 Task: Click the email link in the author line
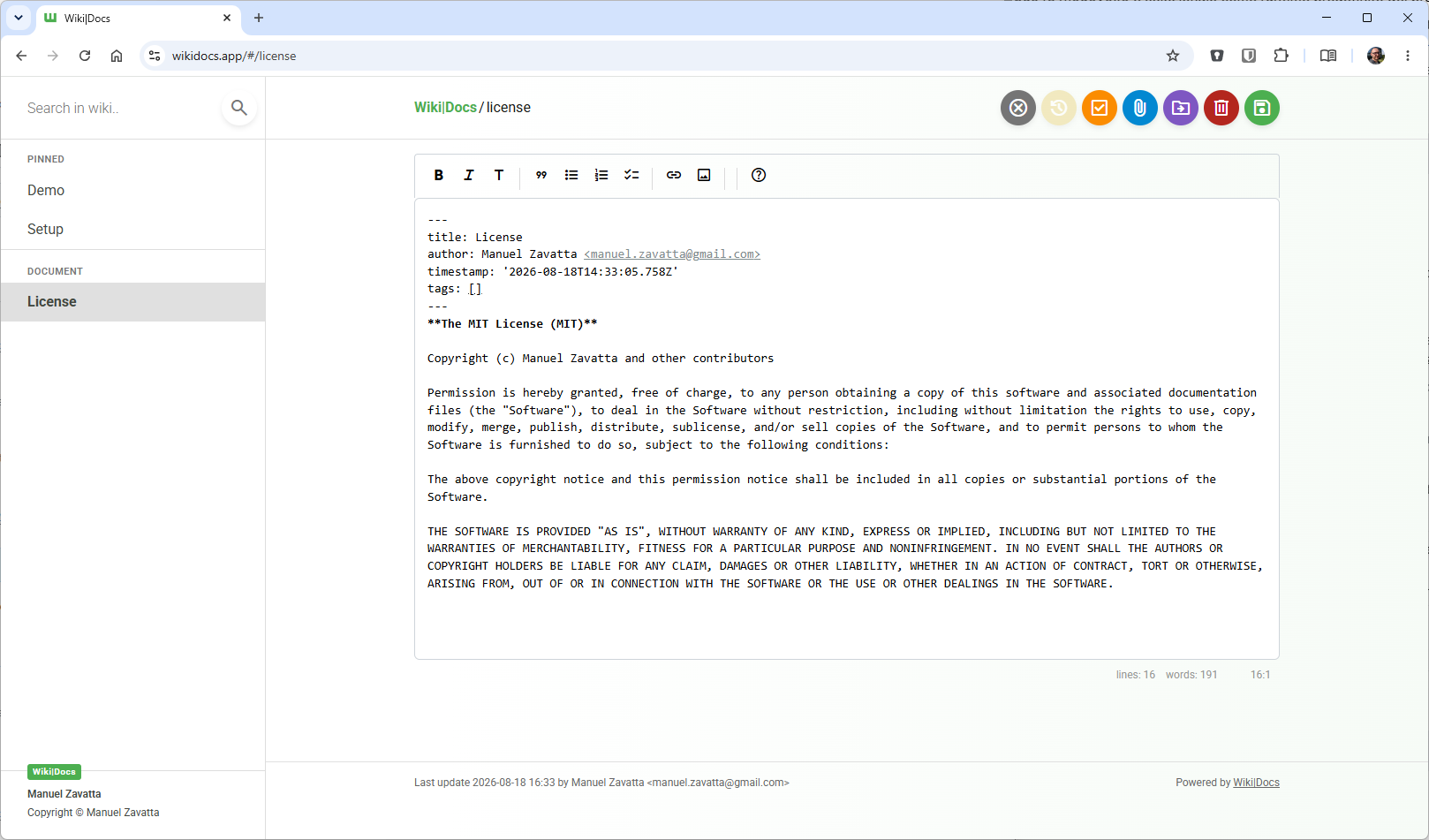tap(672, 254)
